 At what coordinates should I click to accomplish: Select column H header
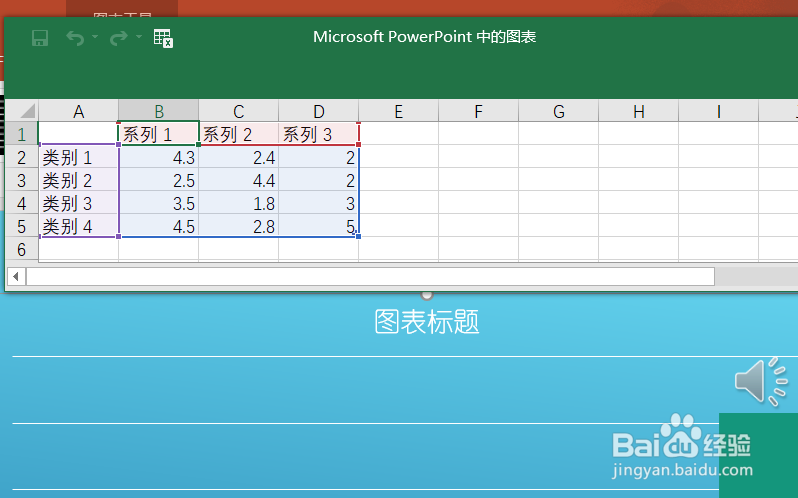pyautogui.click(x=639, y=111)
